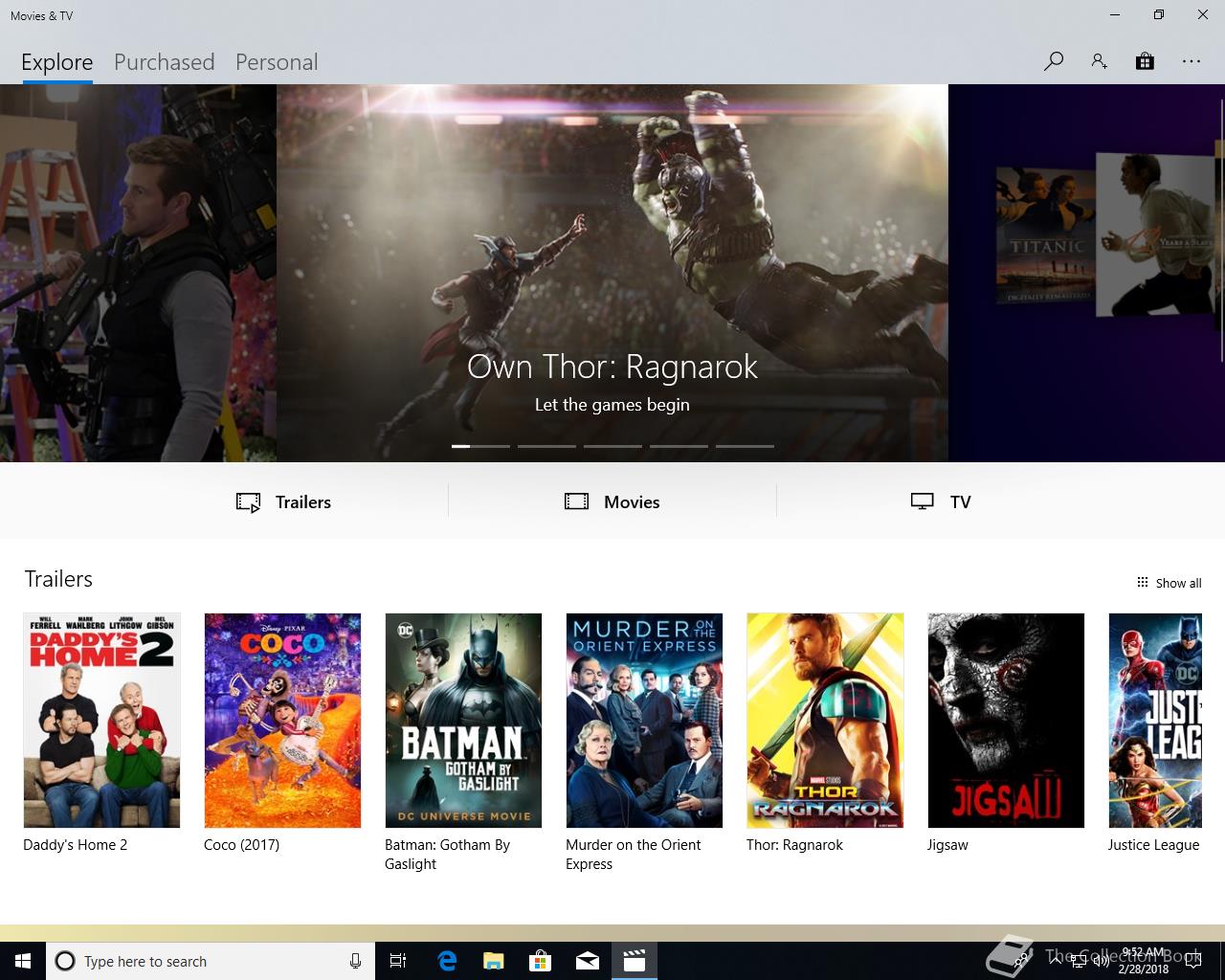Click the vertical scrollbar of the page

(x=1221, y=230)
